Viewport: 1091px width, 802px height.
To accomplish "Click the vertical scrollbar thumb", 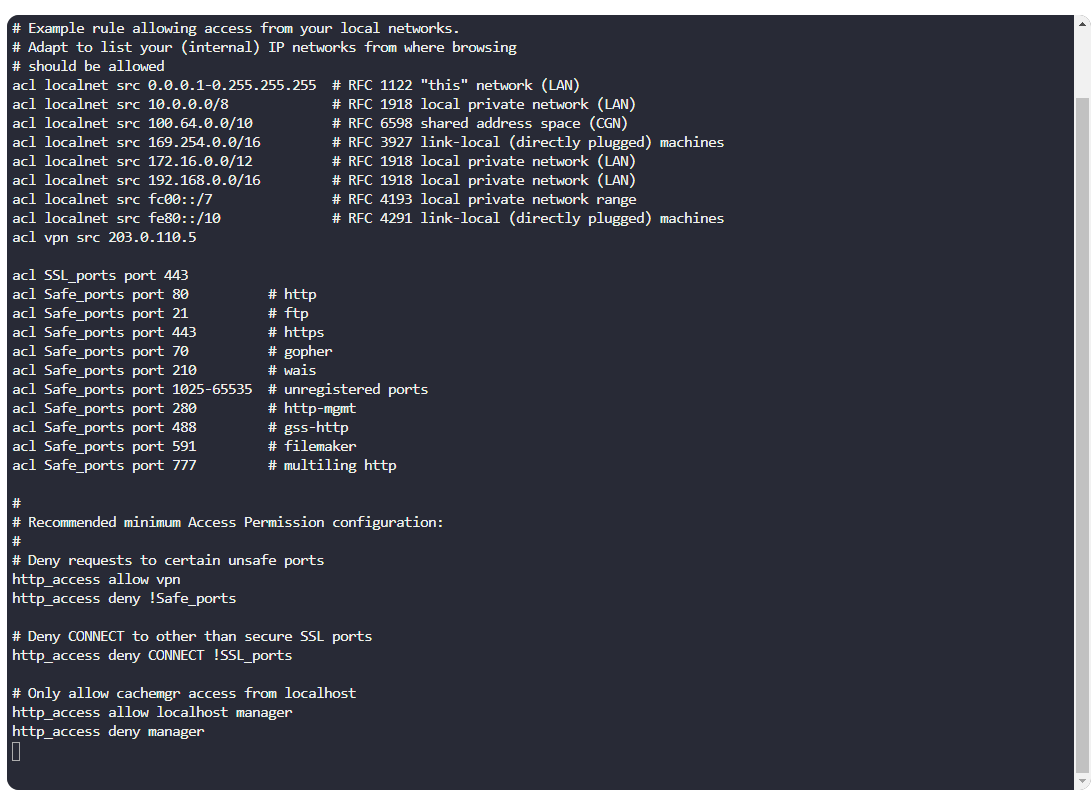I will click(1083, 430).
